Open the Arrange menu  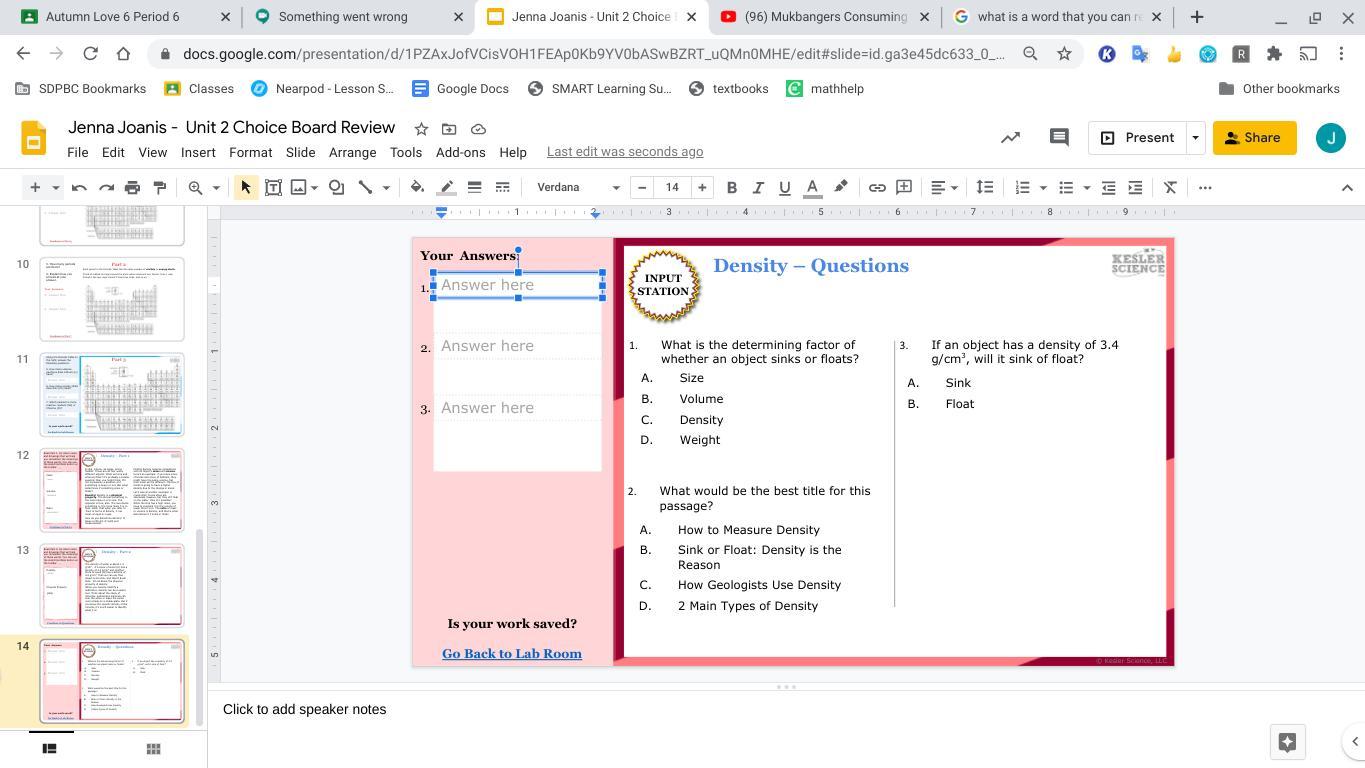[x=352, y=152]
